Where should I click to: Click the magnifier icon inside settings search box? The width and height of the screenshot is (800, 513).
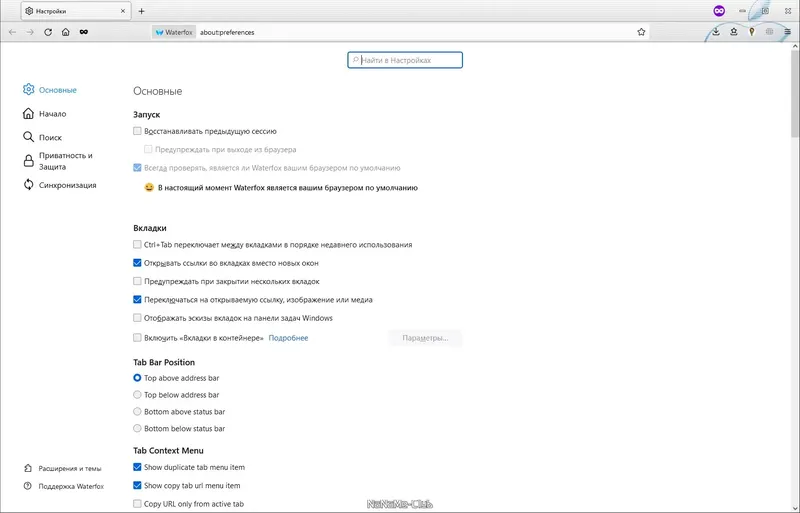click(356, 60)
